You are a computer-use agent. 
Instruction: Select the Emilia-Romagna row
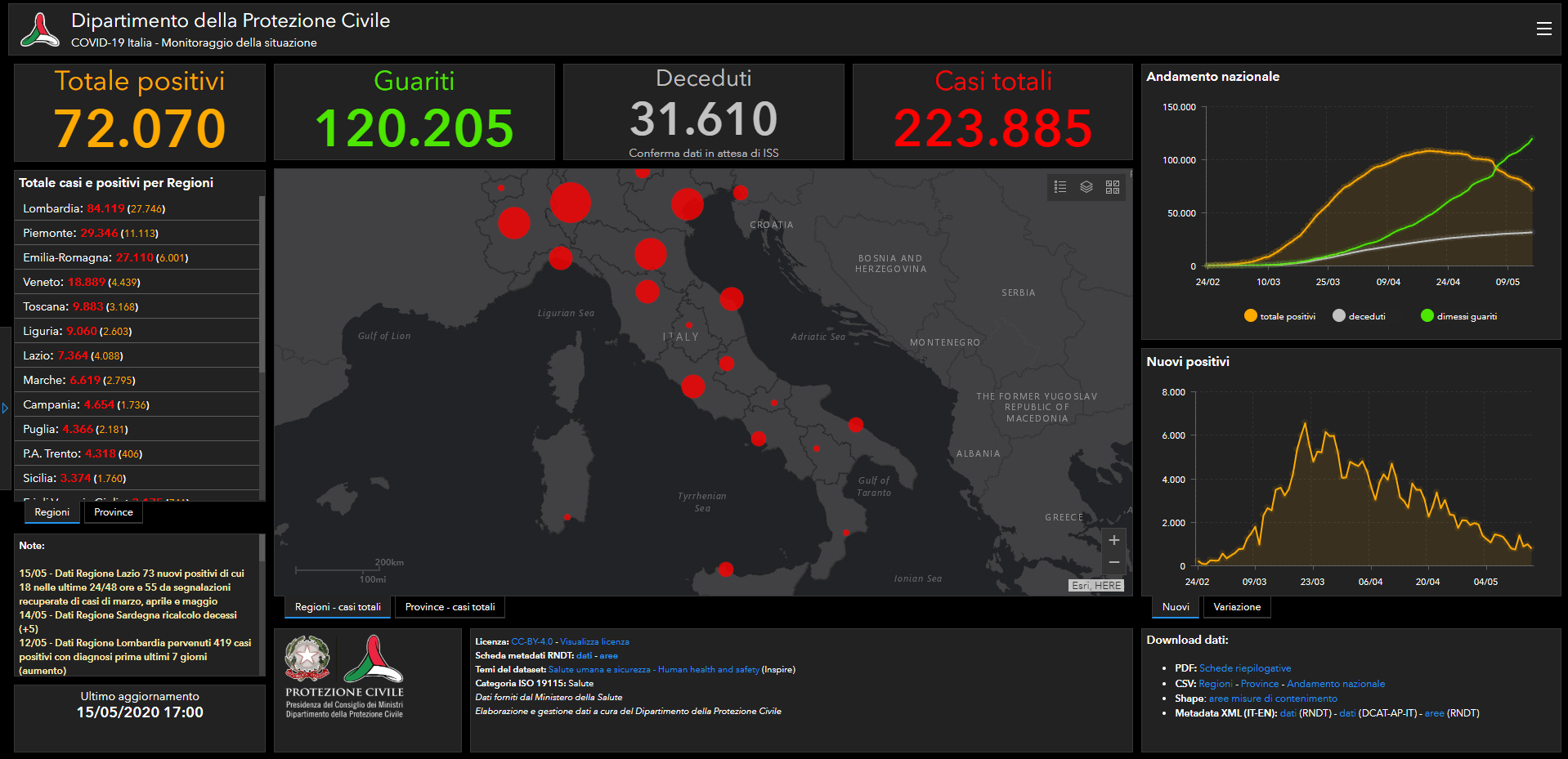click(x=137, y=257)
